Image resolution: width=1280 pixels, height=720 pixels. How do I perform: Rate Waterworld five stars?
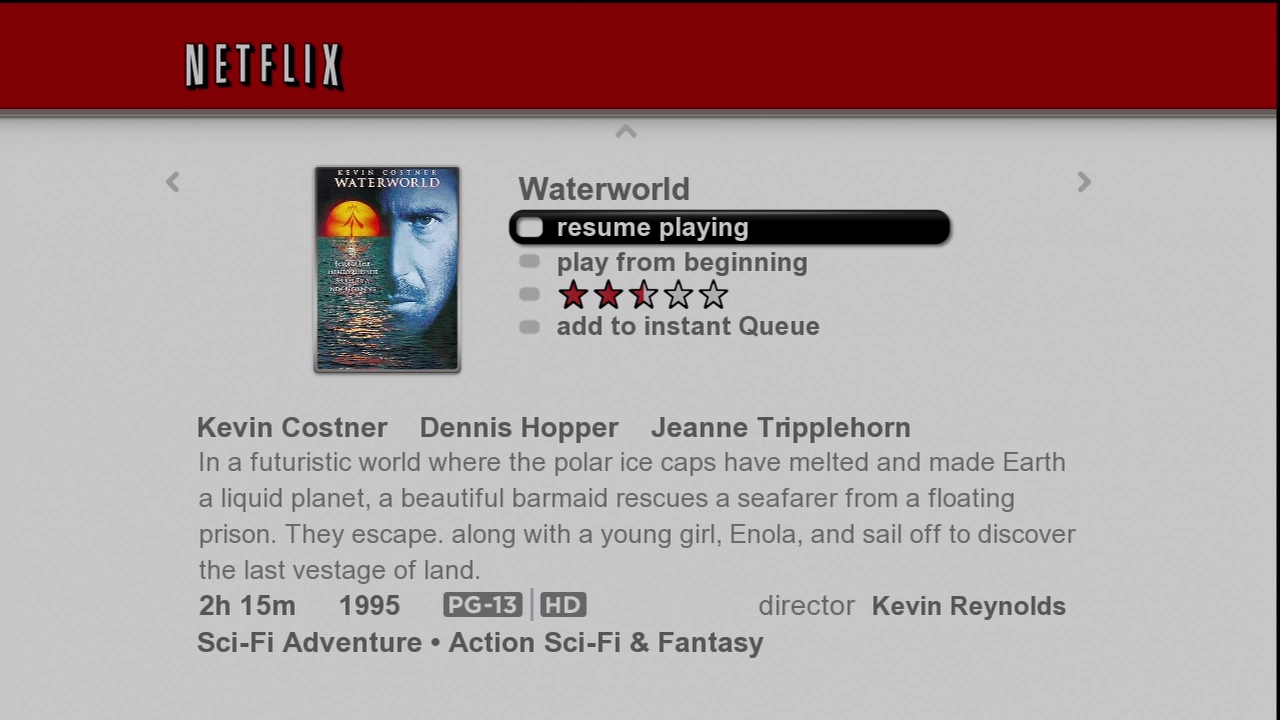(713, 295)
